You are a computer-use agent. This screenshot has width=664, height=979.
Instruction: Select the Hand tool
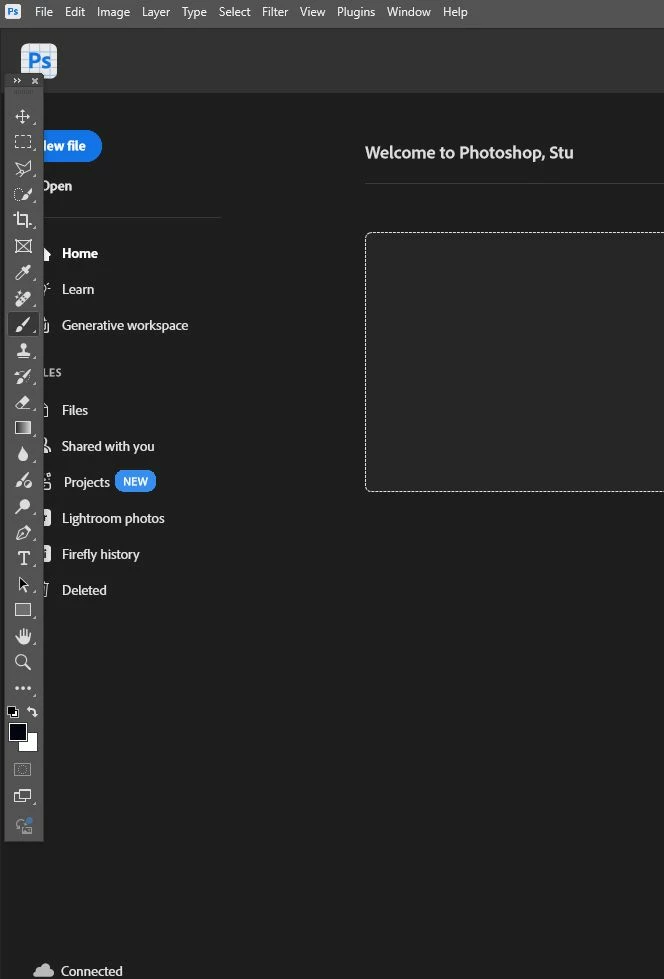click(x=23, y=636)
